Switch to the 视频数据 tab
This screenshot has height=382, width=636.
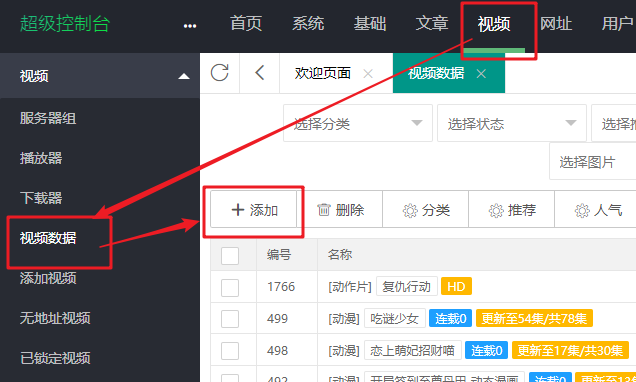tap(436, 73)
